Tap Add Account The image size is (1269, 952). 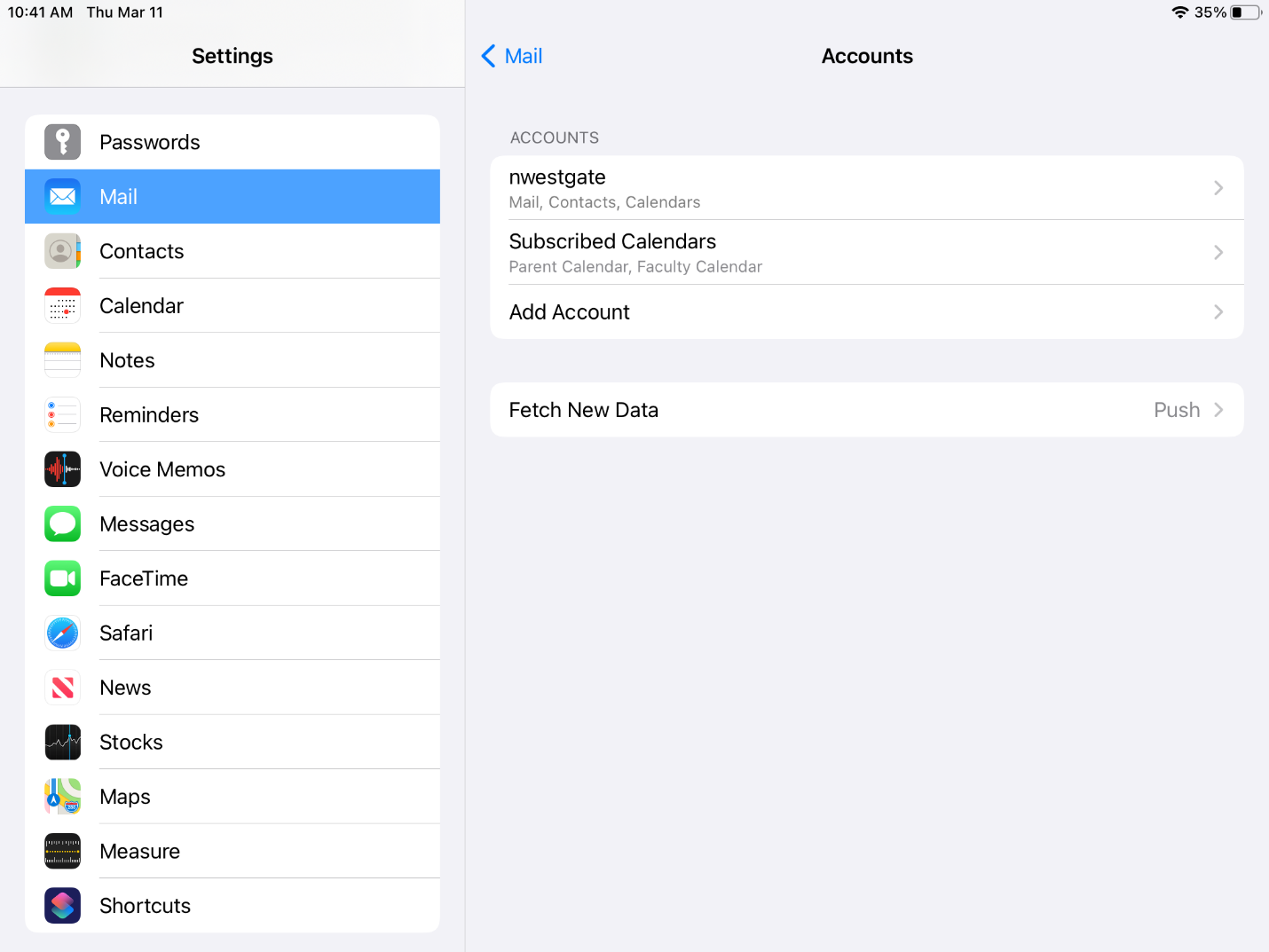click(867, 311)
